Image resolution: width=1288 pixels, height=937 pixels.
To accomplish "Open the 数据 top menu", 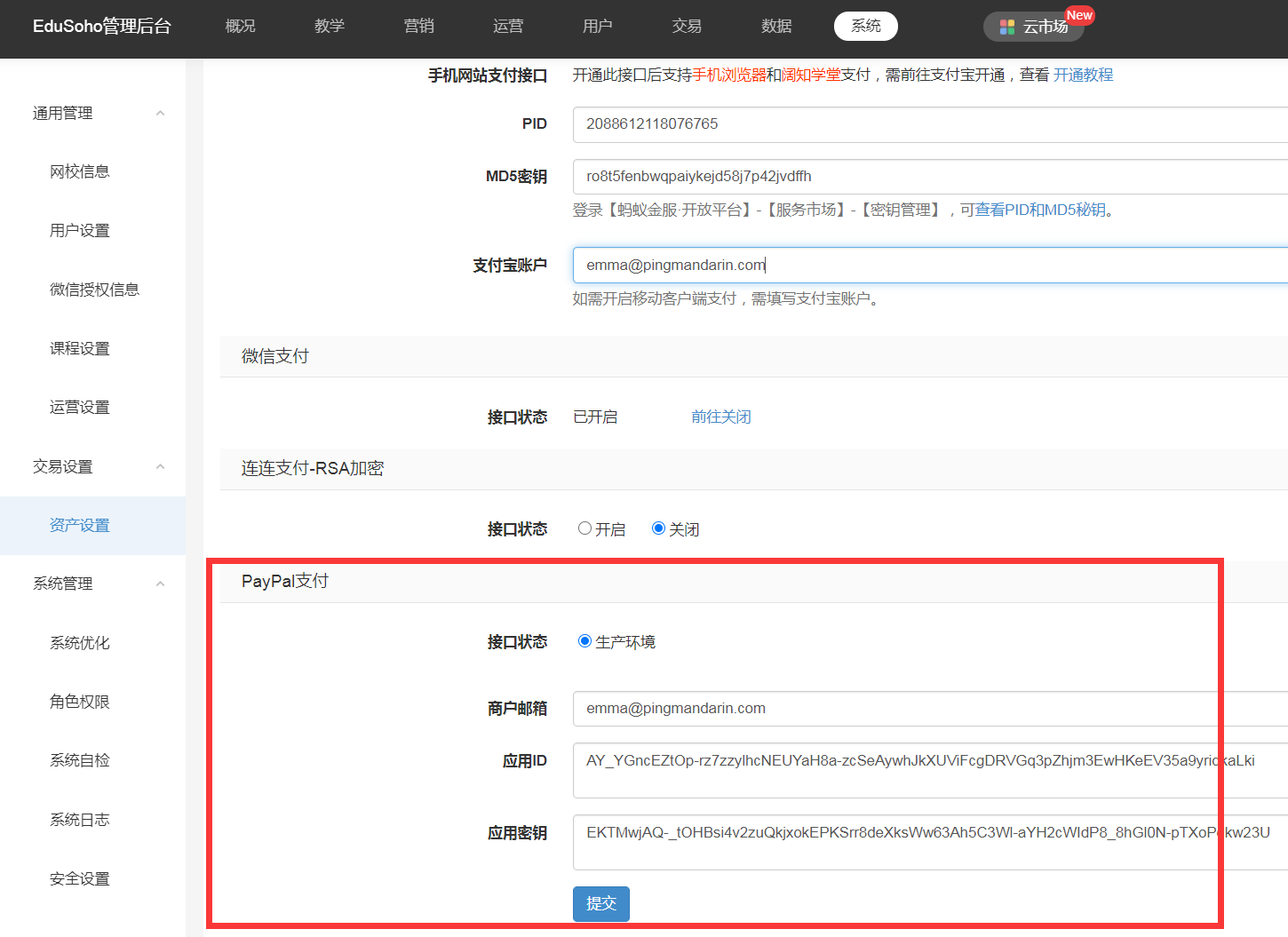I will pos(776,27).
